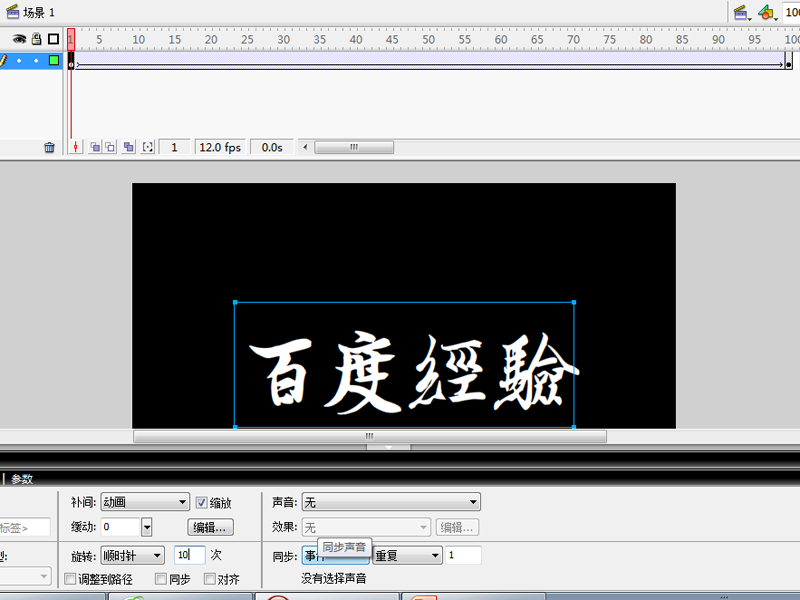Open the Edit Symbols icon dropdown
This screenshot has width=800, height=600.
point(767,12)
